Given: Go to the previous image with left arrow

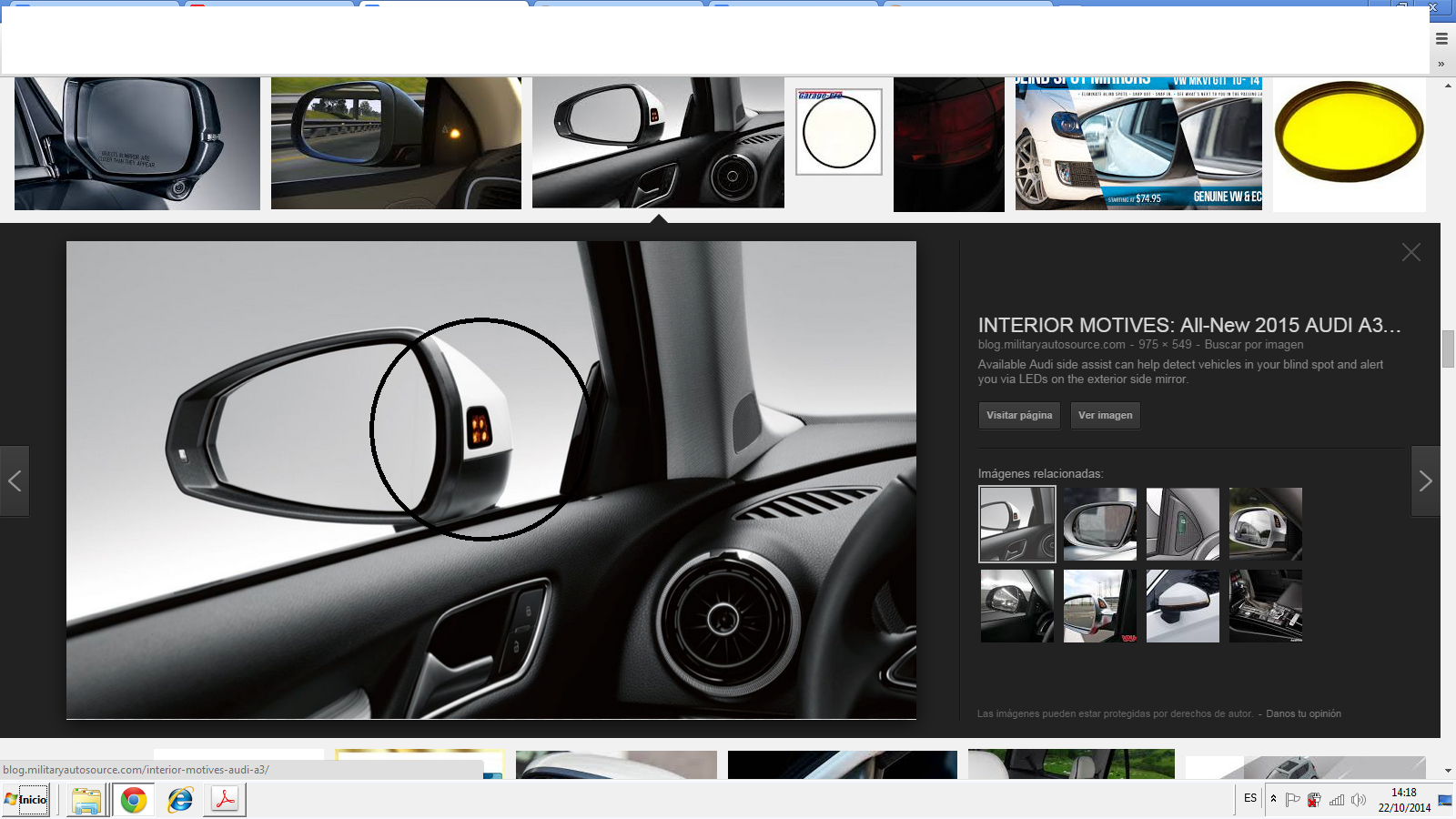Looking at the screenshot, I should [15, 481].
